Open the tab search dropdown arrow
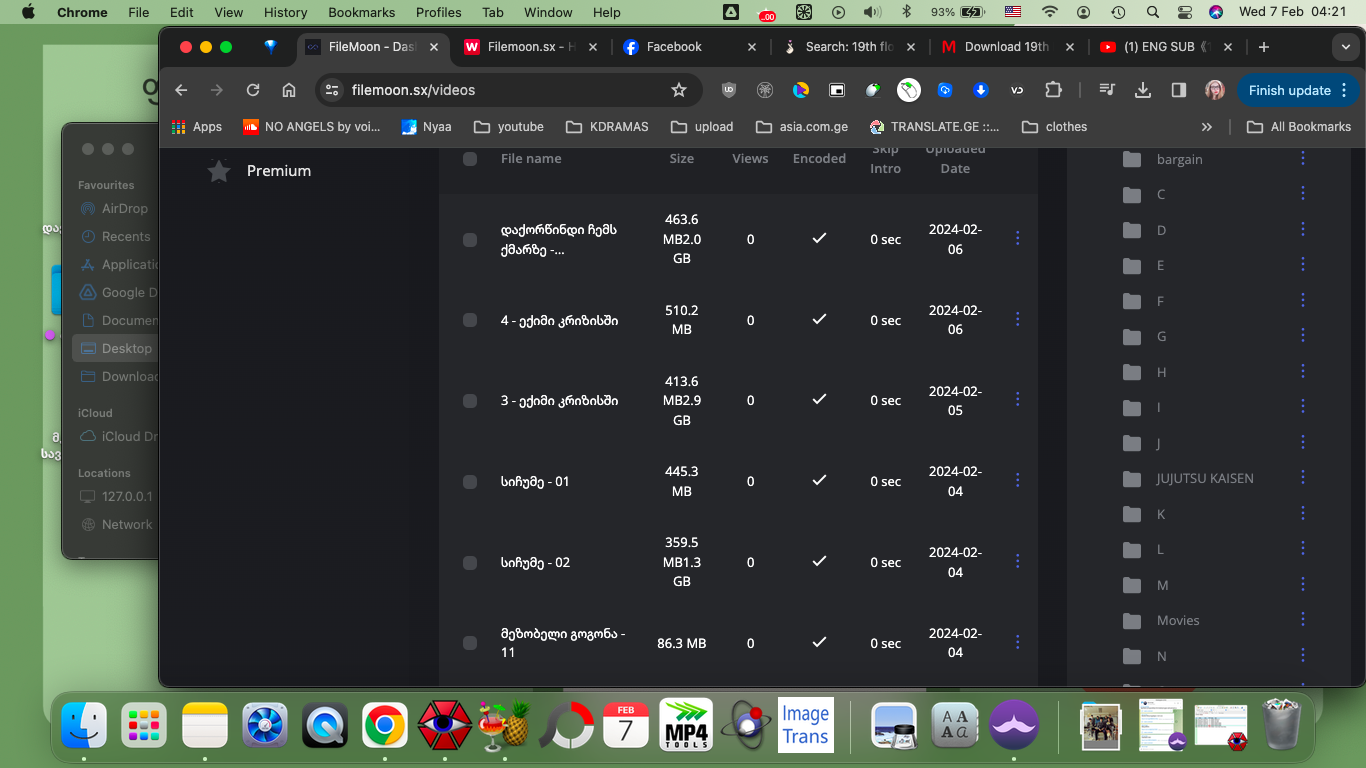The height and width of the screenshot is (768, 1366). [1345, 47]
